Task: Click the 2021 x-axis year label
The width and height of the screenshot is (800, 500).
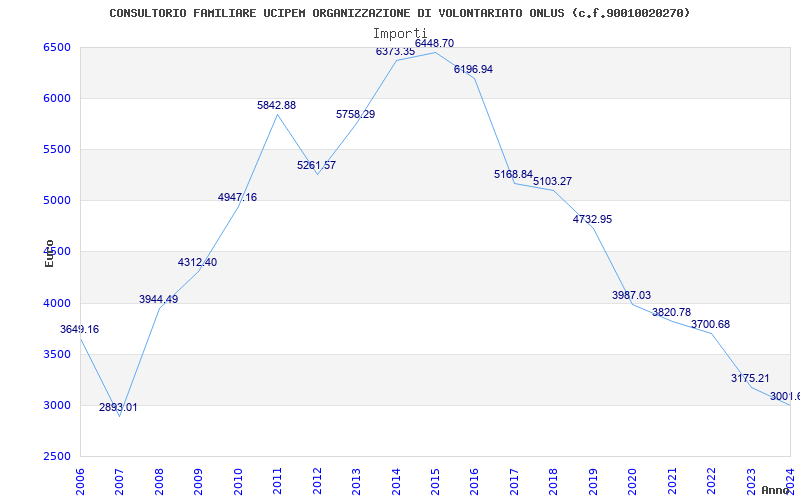Action: pos(672,481)
